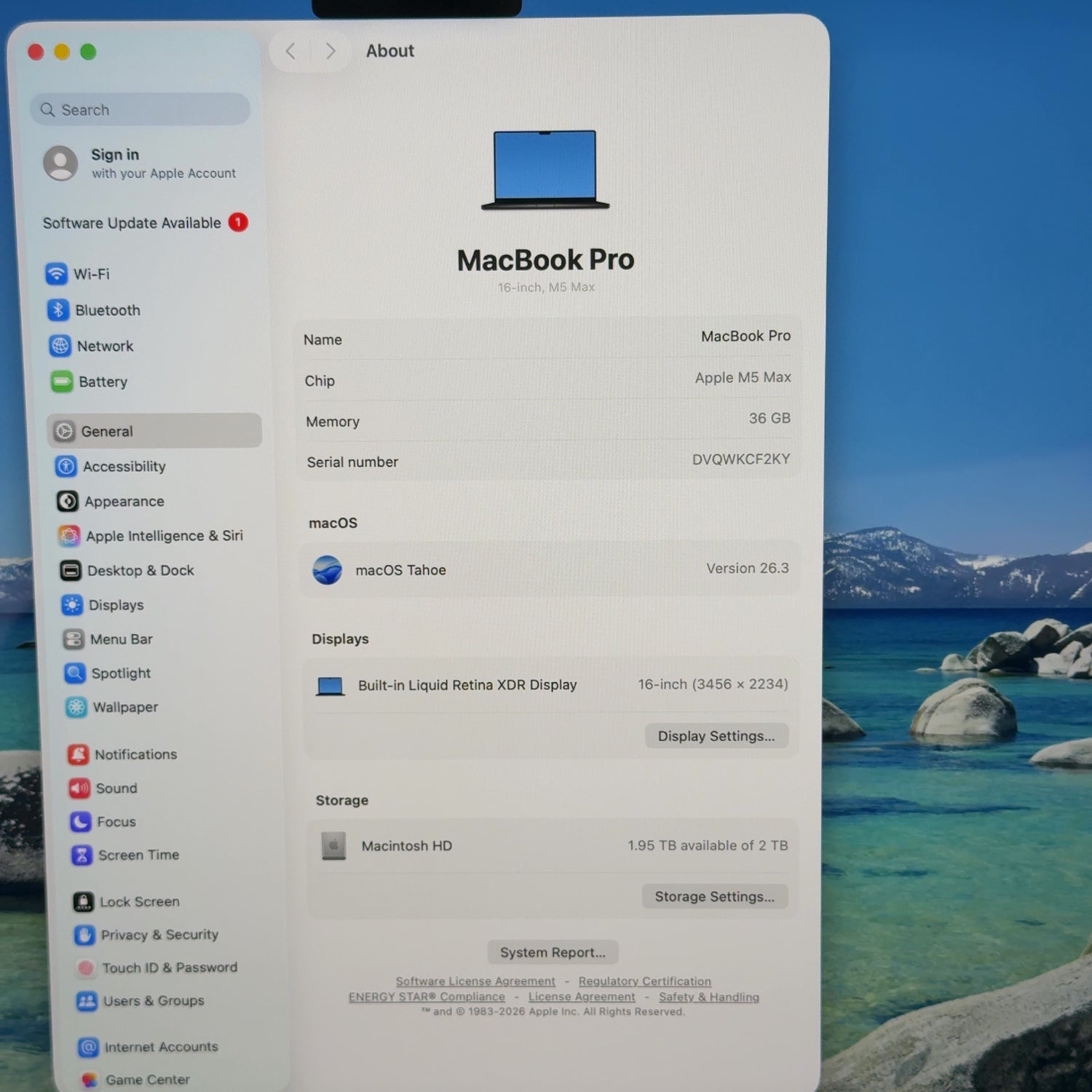Click the About title in toolbar
The height and width of the screenshot is (1092, 1092).
pyautogui.click(x=390, y=51)
